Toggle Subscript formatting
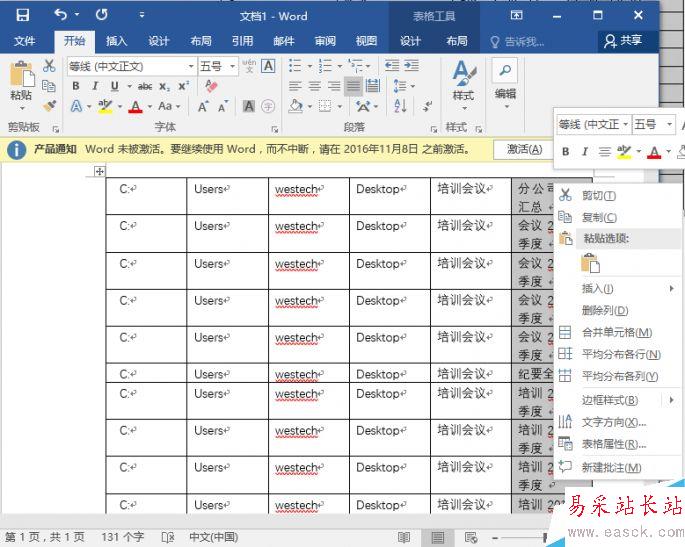Viewport: 685px width, 547px height. point(164,87)
